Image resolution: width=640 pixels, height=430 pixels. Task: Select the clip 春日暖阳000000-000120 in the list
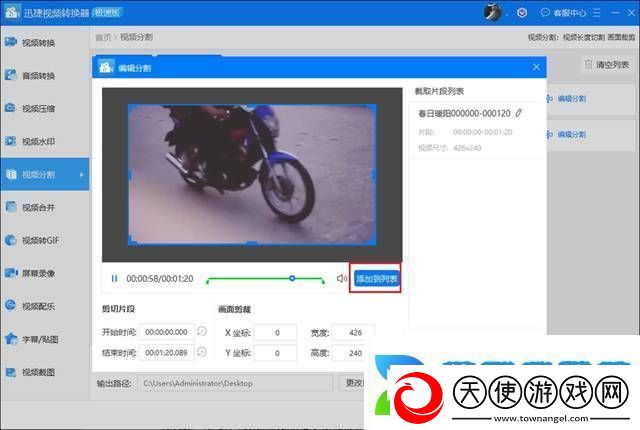tap(478, 130)
